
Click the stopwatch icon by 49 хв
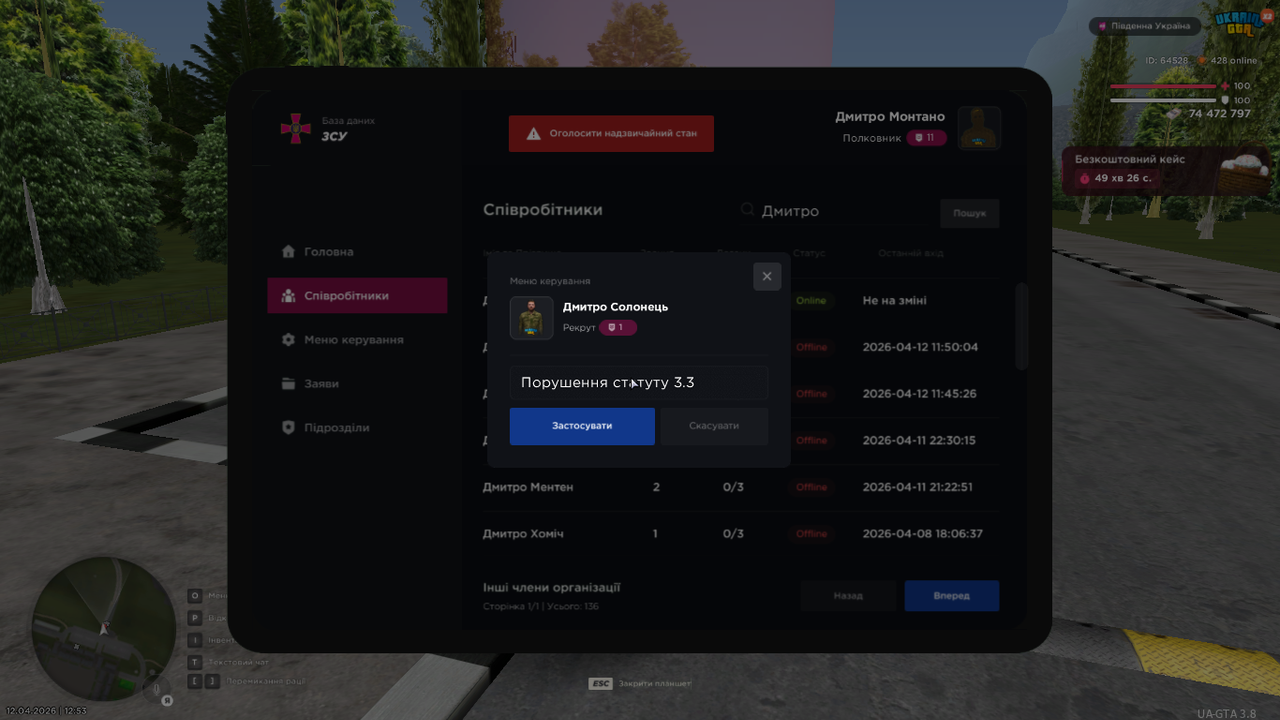pyautogui.click(x=1084, y=179)
